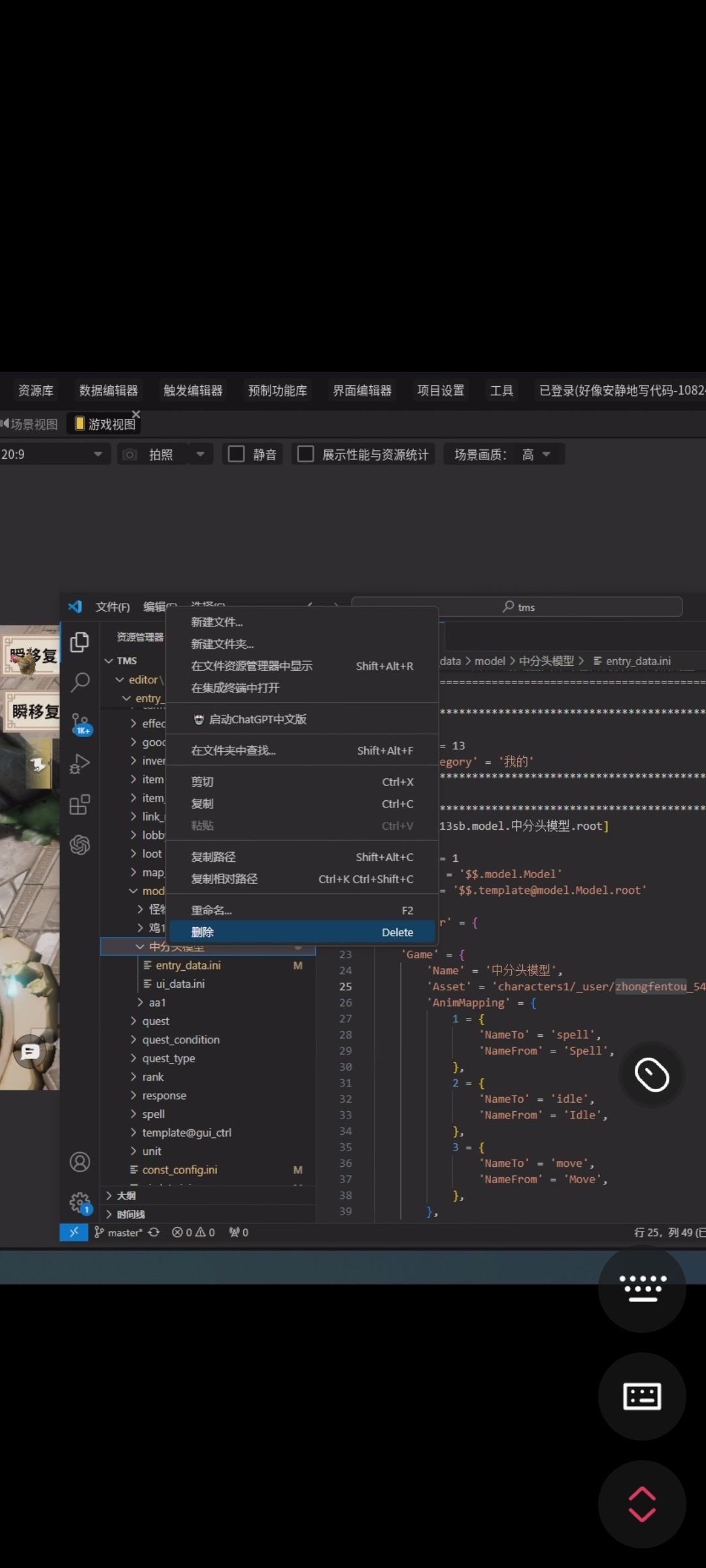This screenshot has height=1568, width=706.
Task: Open the Accounts profile icon
Action: (80, 1162)
